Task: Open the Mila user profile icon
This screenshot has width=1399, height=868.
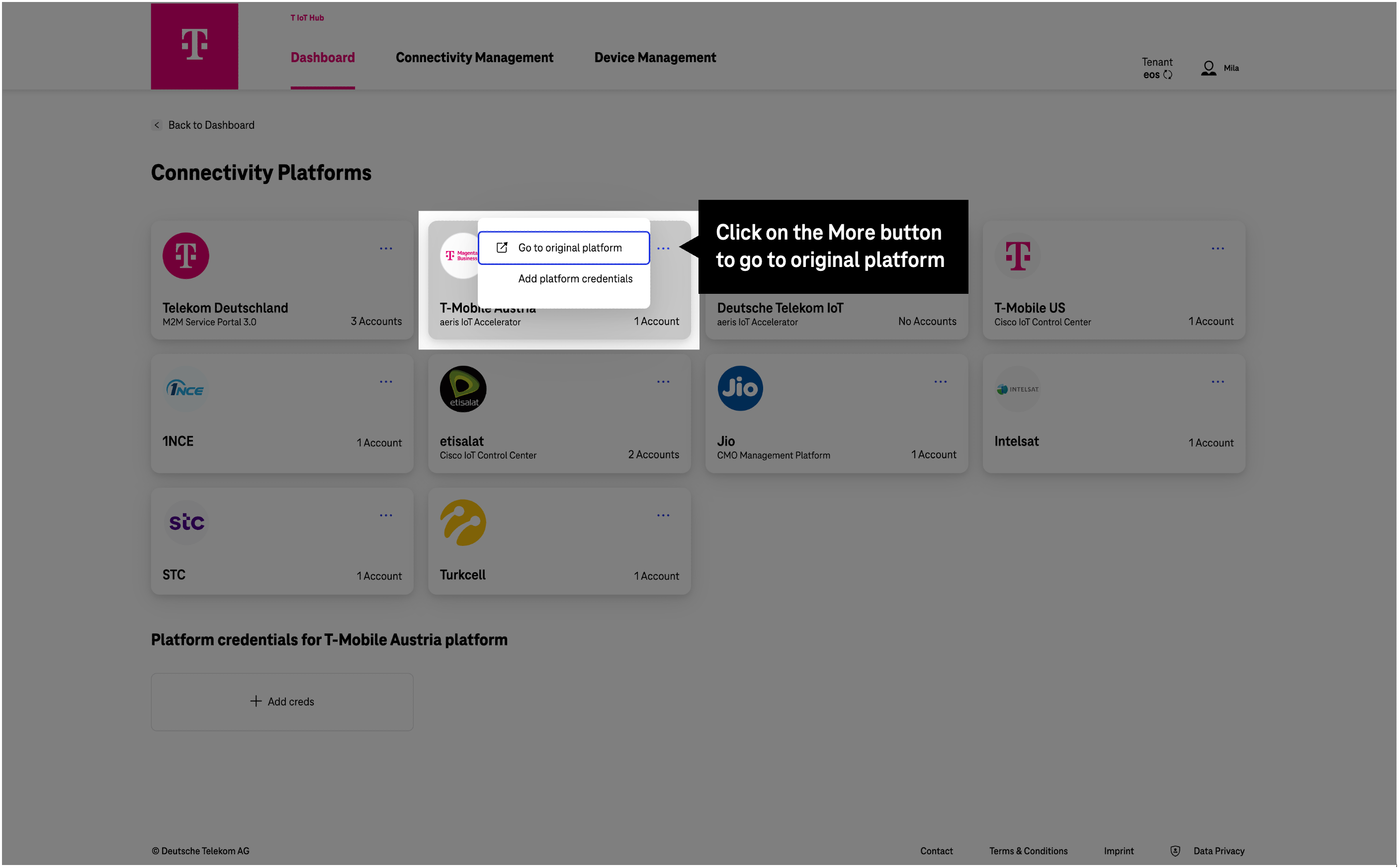Action: [x=1209, y=68]
